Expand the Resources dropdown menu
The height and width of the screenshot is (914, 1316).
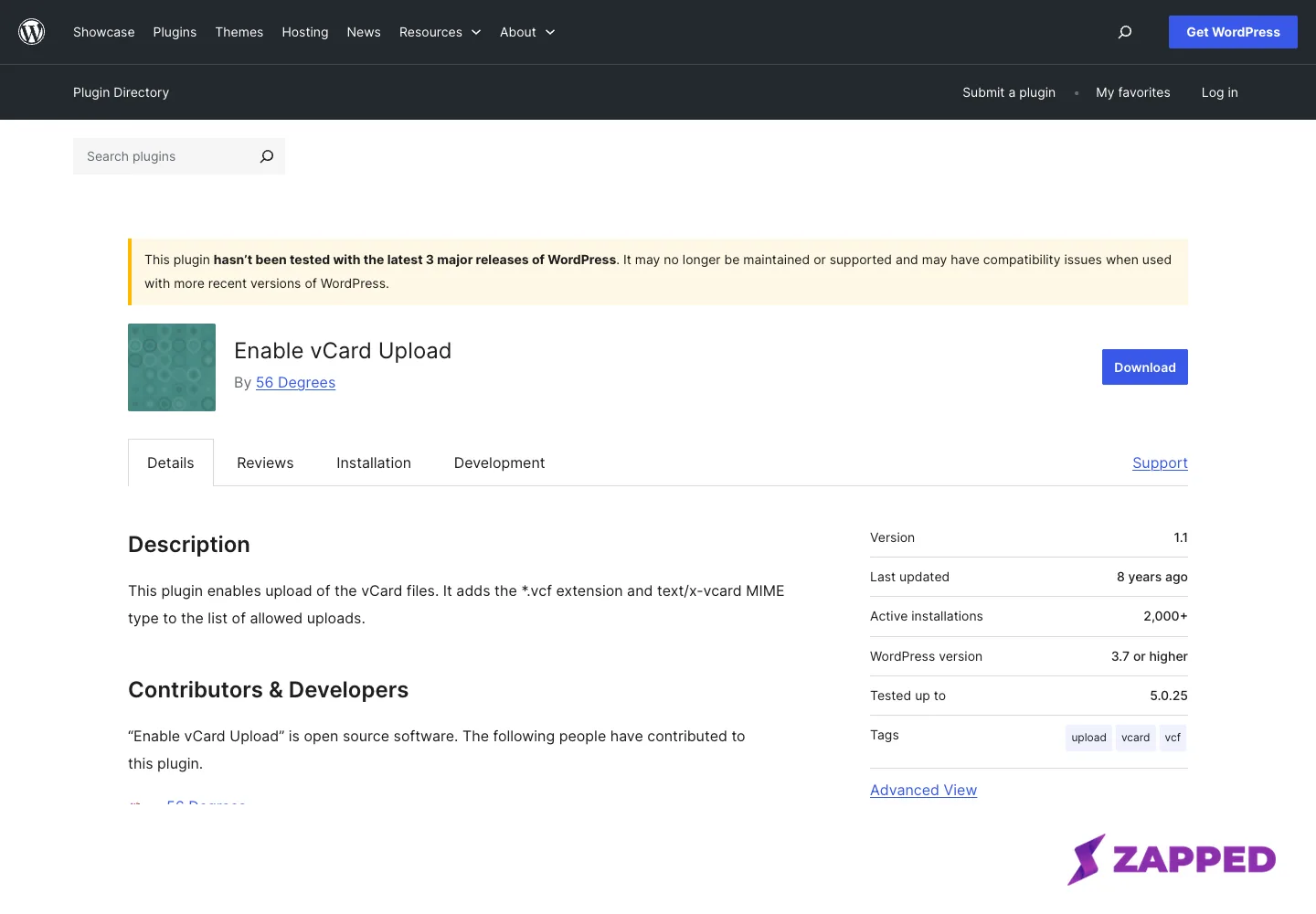click(440, 32)
